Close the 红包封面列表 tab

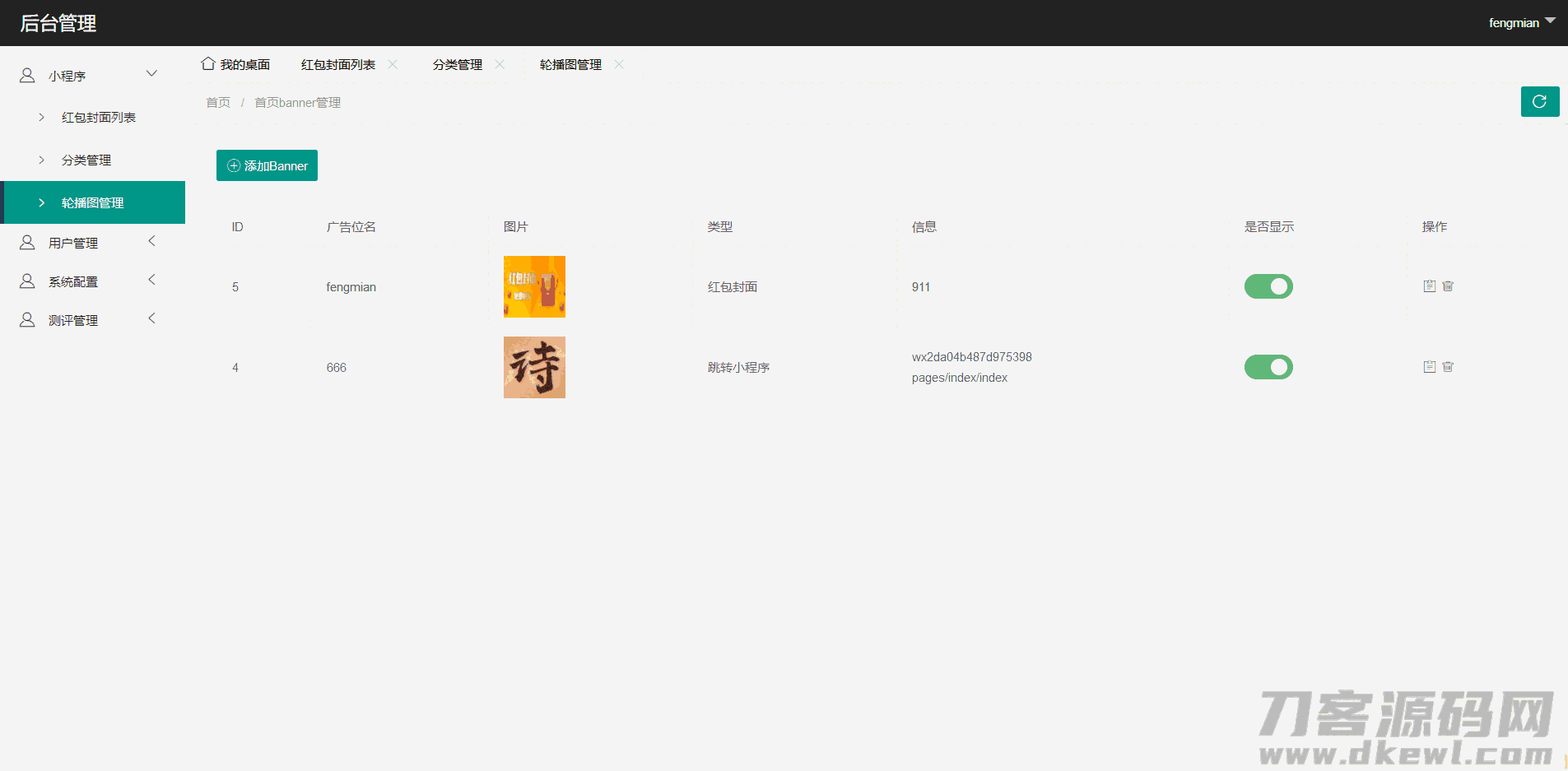(x=393, y=64)
